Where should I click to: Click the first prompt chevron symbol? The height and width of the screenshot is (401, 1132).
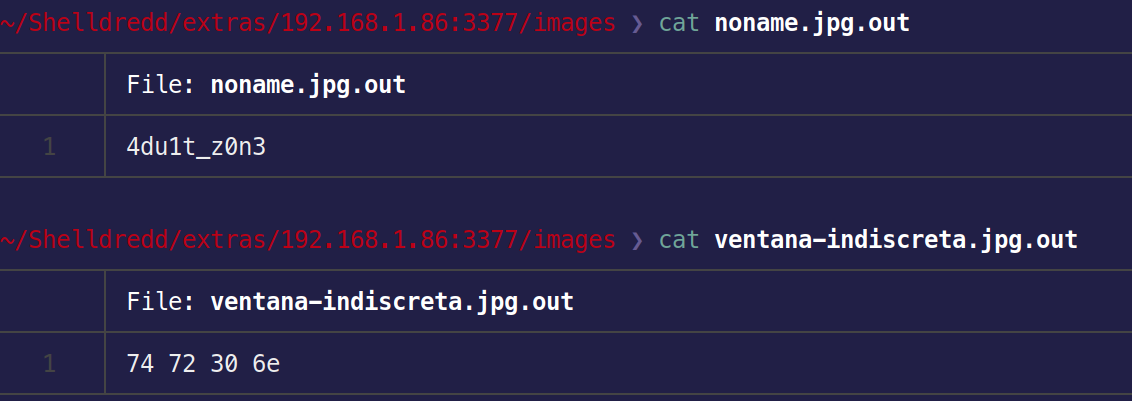click(638, 23)
